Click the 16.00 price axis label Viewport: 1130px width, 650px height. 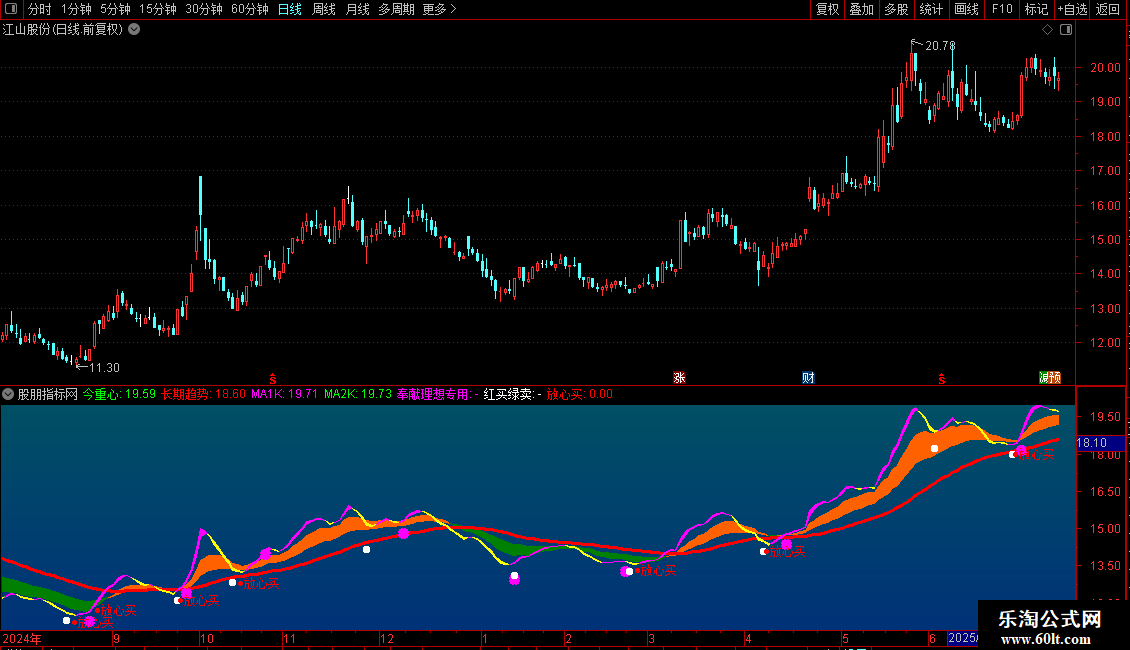pos(1105,205)
